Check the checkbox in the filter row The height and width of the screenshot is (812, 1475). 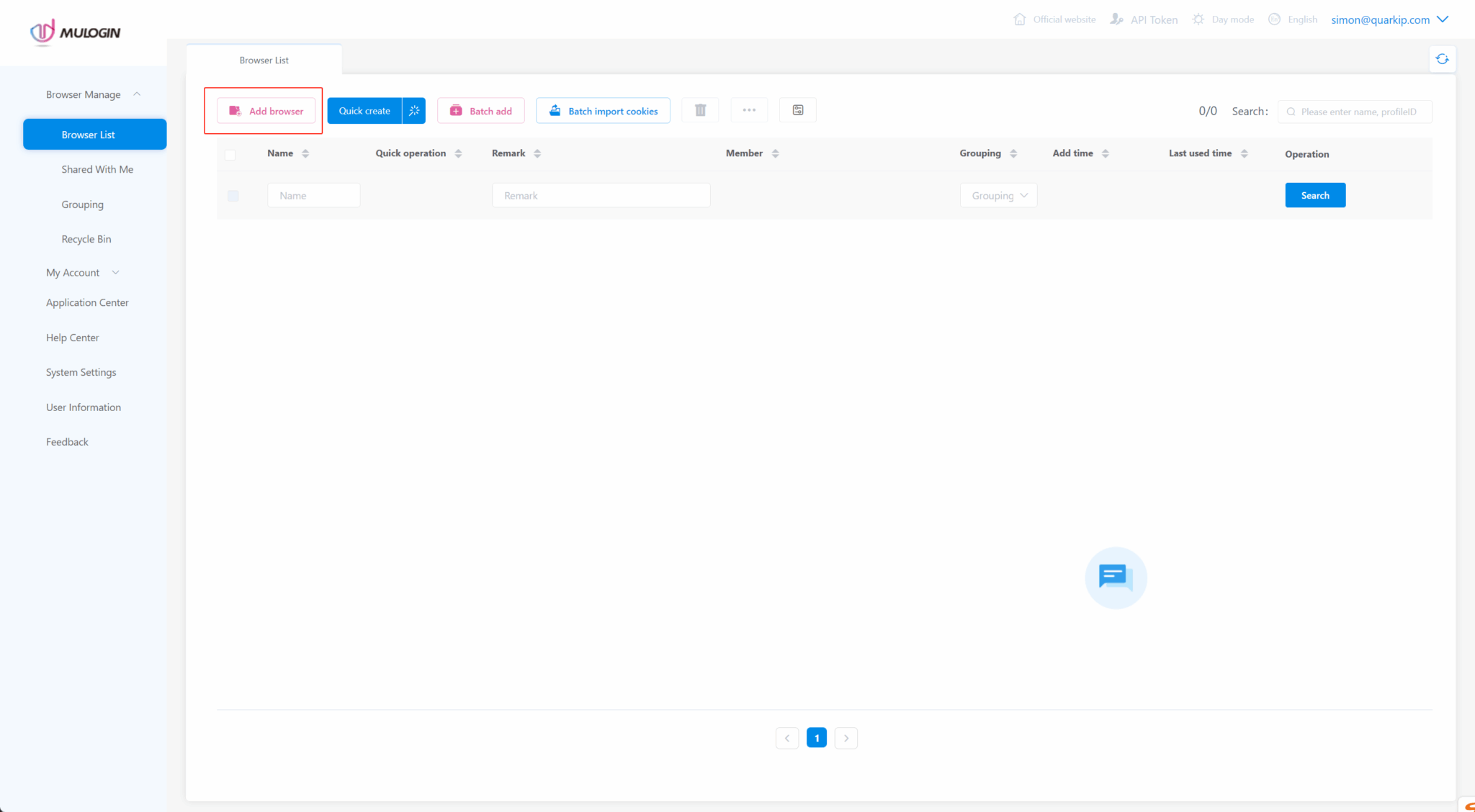pos(233,195)
